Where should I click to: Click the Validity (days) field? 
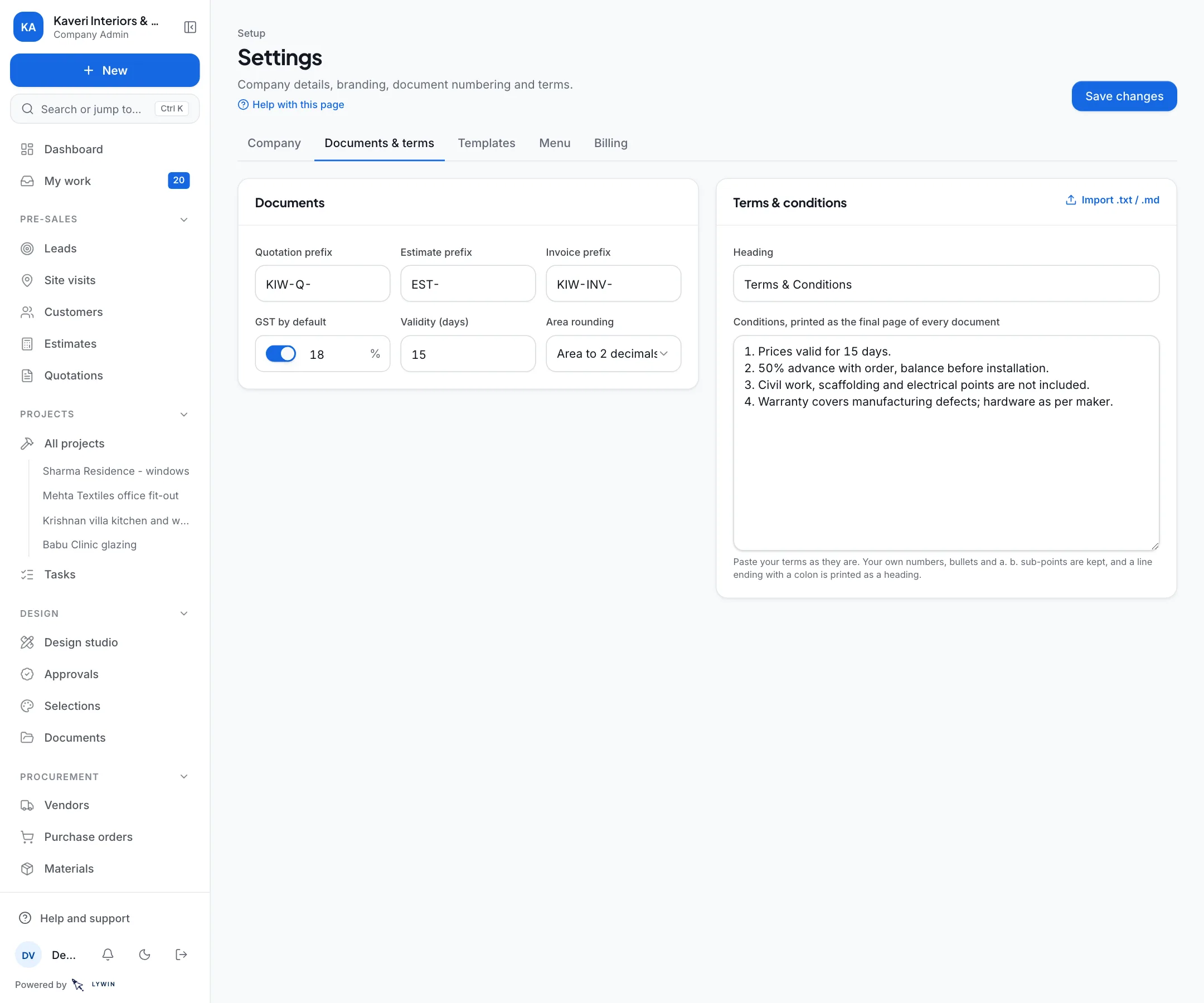pos(468,354)
